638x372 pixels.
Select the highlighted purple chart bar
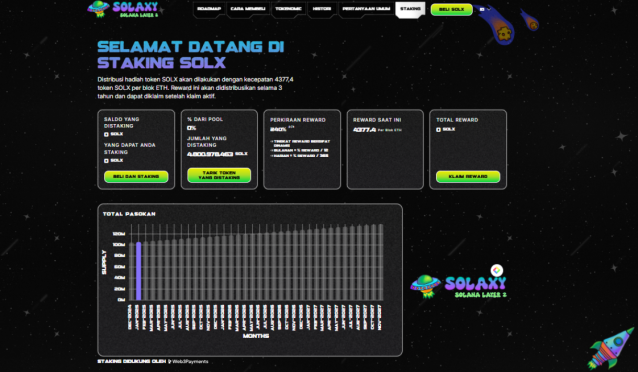coord(139,271)
